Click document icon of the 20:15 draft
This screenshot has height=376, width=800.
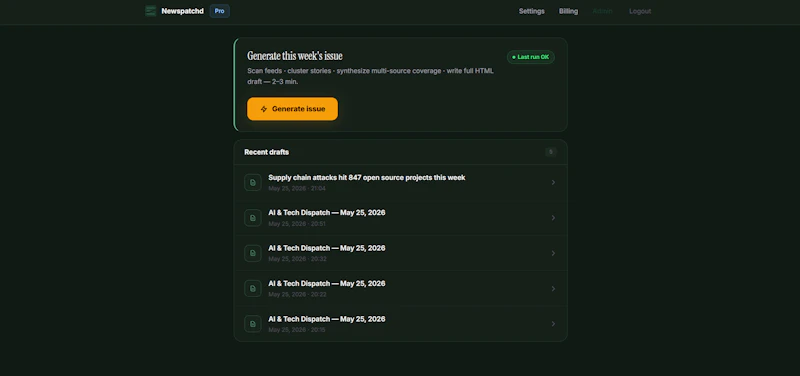pos(253,324)
